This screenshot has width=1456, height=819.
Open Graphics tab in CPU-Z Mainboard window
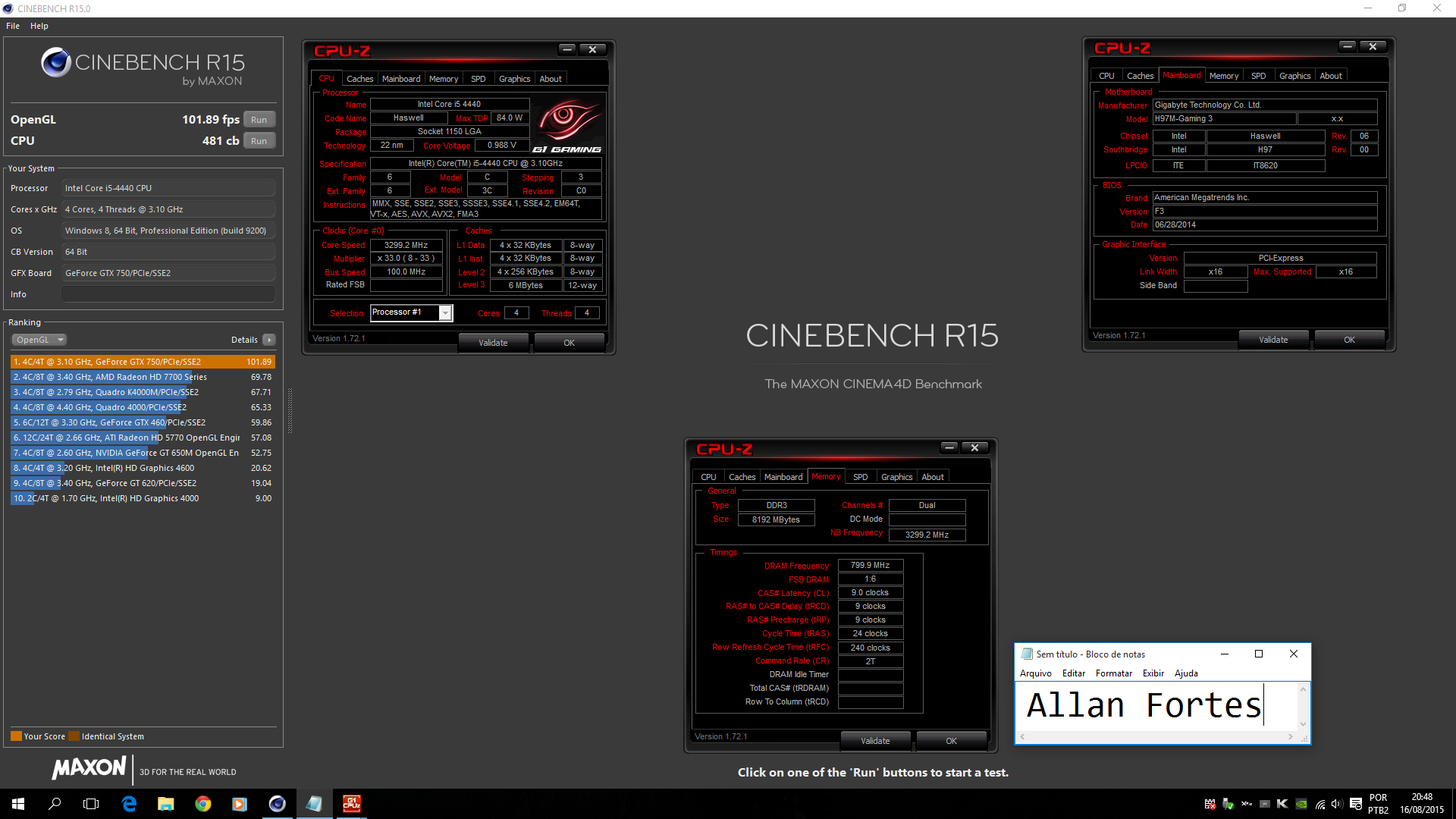(x=1294, y=76)
